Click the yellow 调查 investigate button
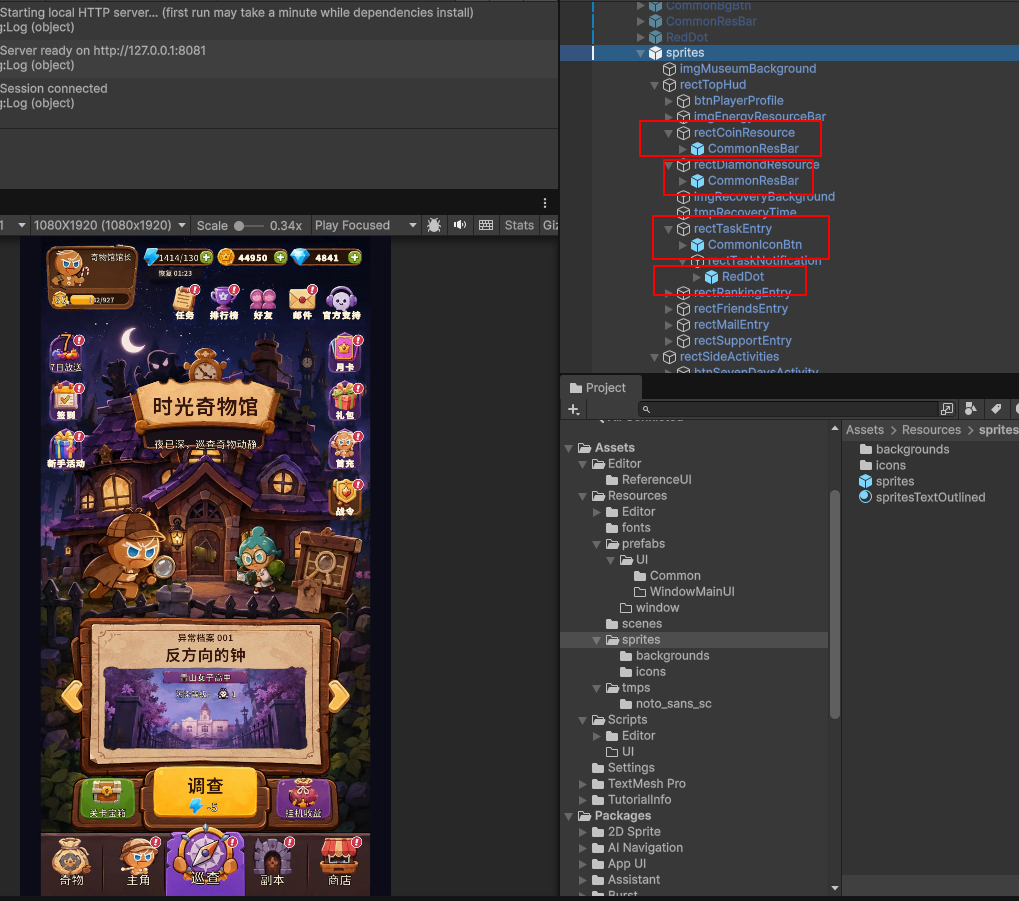1019x901 pixels. tap(205, 793)
